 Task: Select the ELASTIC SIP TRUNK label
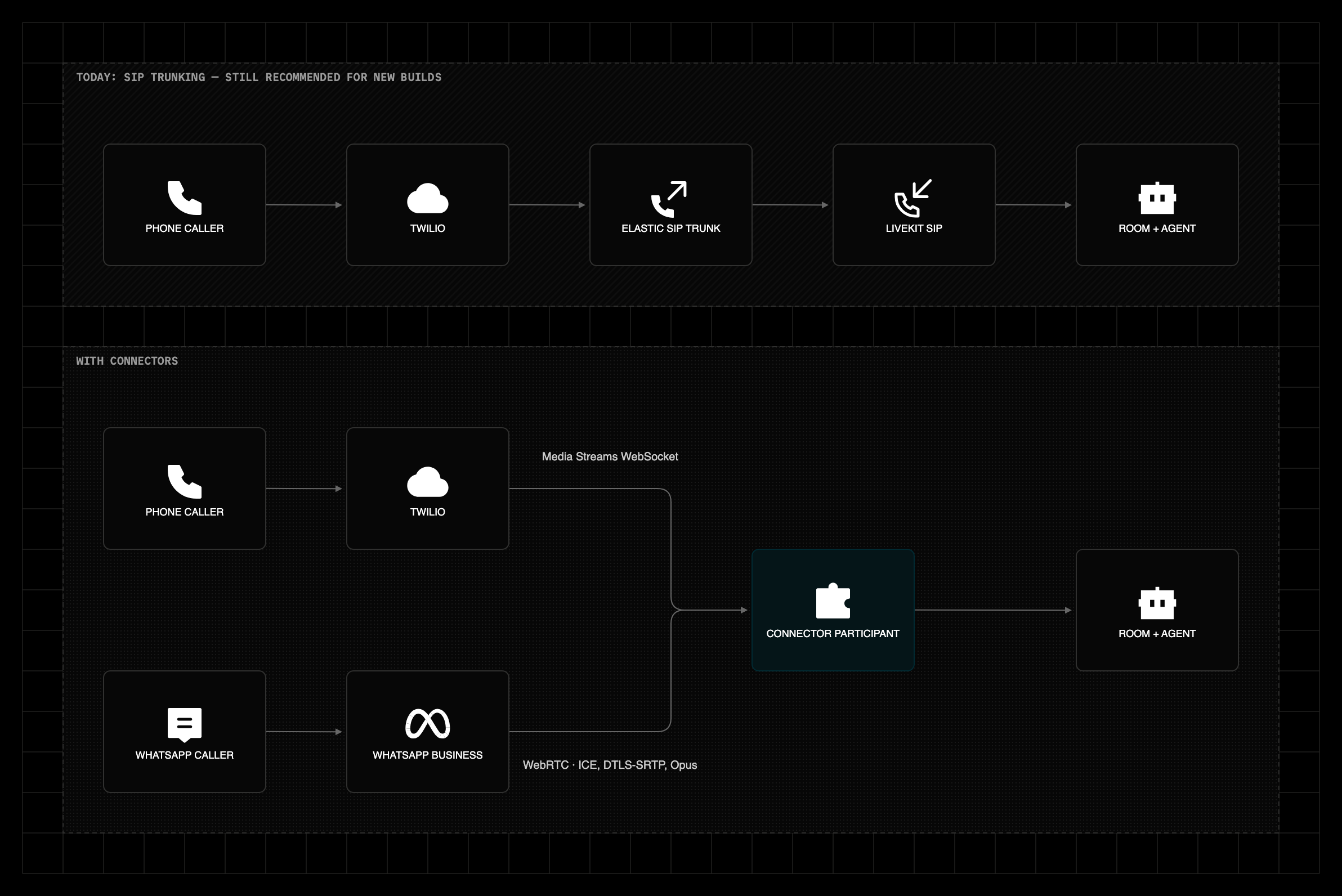pyautogui.click(x=670, y=228)
